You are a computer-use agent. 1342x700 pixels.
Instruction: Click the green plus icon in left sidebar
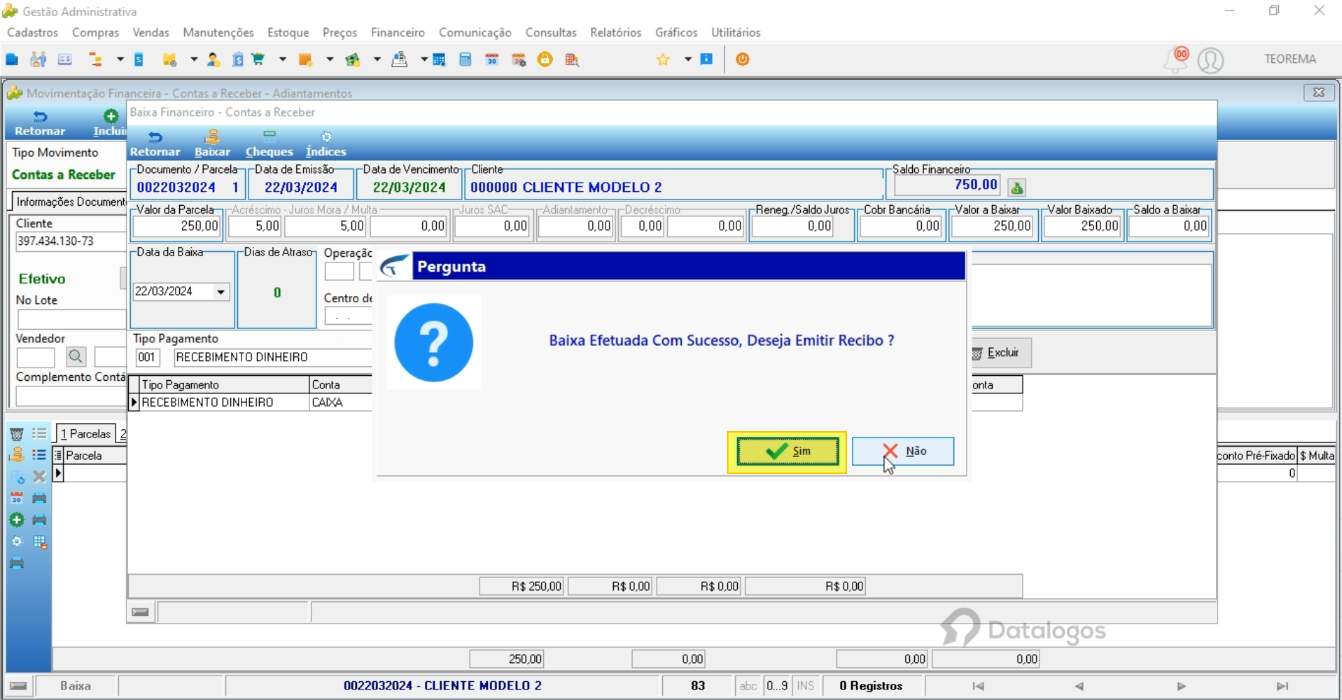[x=16, y=520]
